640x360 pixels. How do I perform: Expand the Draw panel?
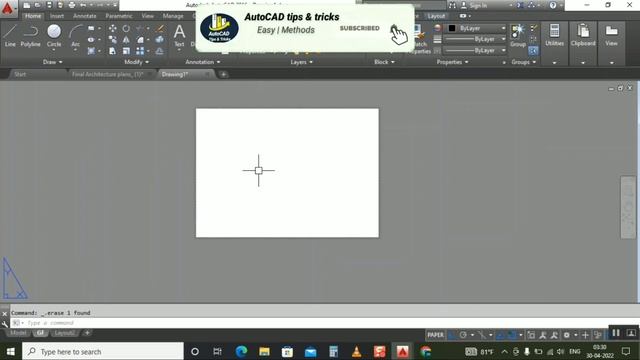click(x=53, y=62)
